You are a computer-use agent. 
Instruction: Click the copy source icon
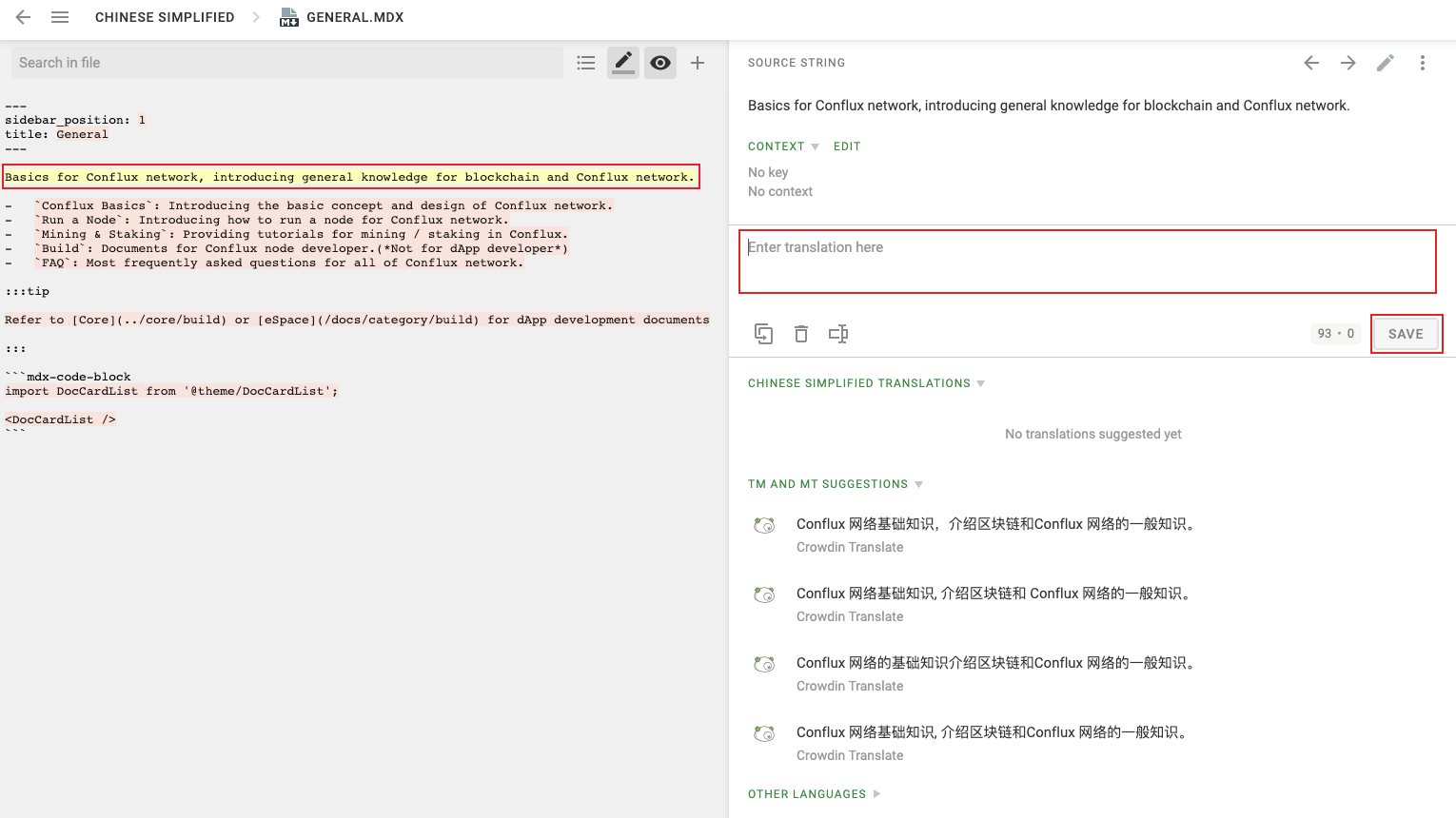763,334
